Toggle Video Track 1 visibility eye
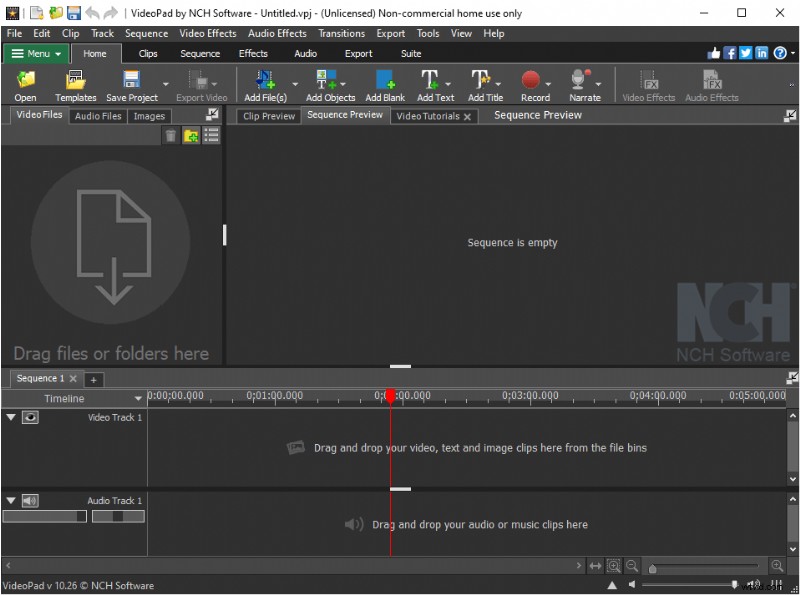The image size is (800, 595). (x=28, y=417)
